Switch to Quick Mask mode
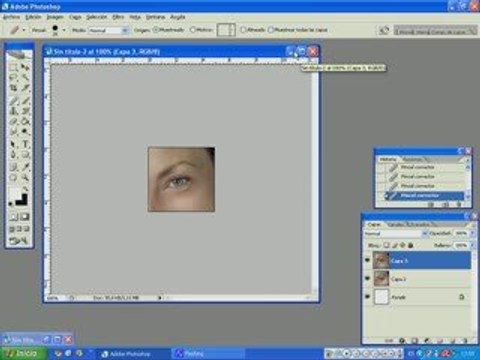Screen dimensions: 480x360 click(25, 217)
